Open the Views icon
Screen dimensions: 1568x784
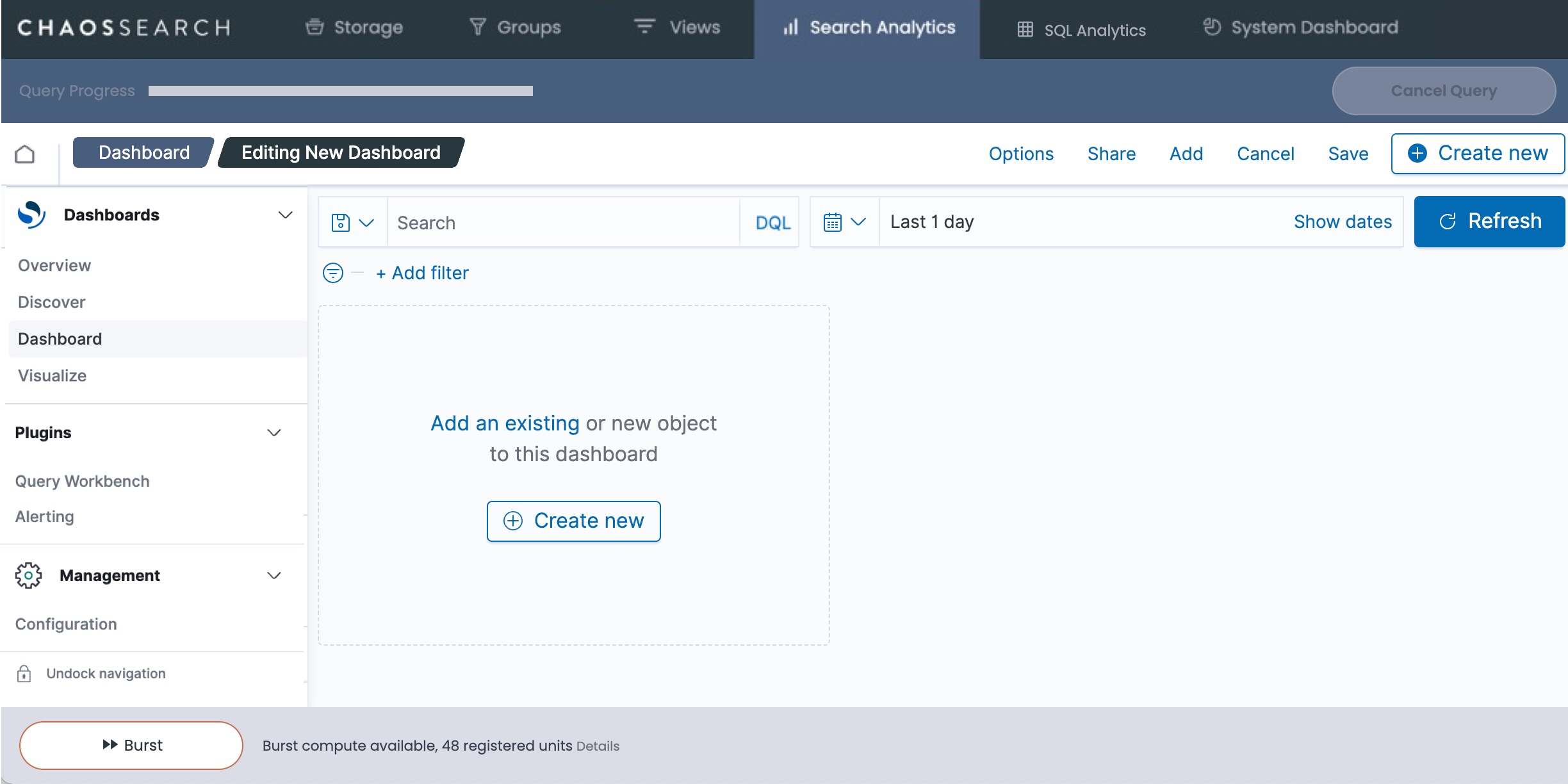tap(644, 28)
